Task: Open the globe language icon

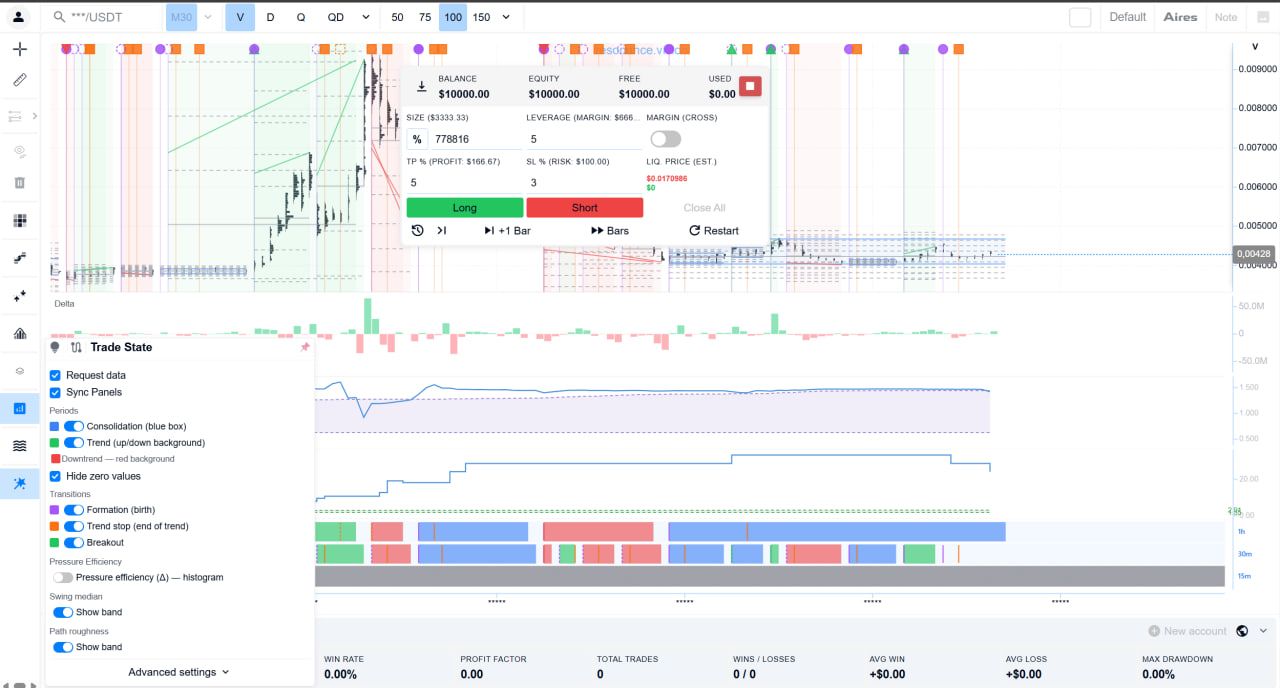Action: [1242, 631]
